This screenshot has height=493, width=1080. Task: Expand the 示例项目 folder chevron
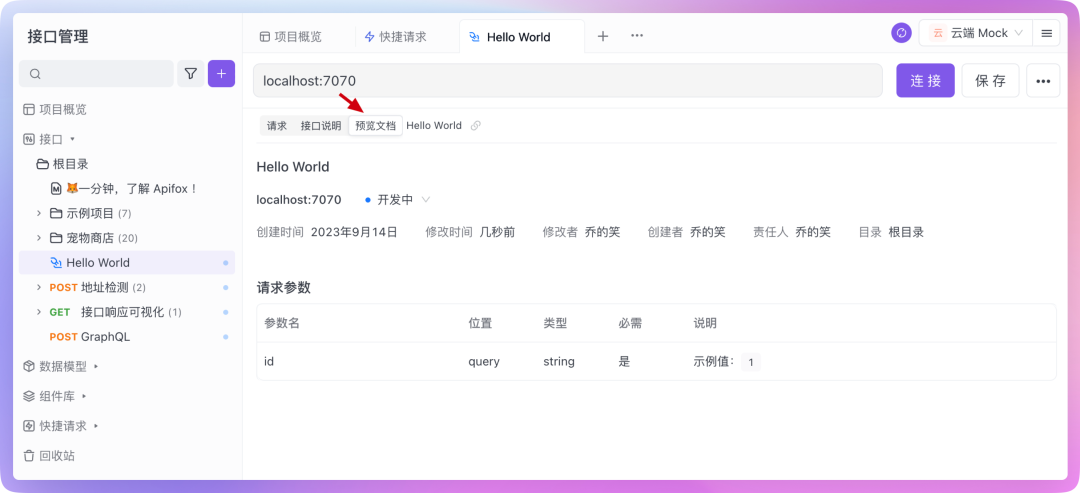(39, 213)
